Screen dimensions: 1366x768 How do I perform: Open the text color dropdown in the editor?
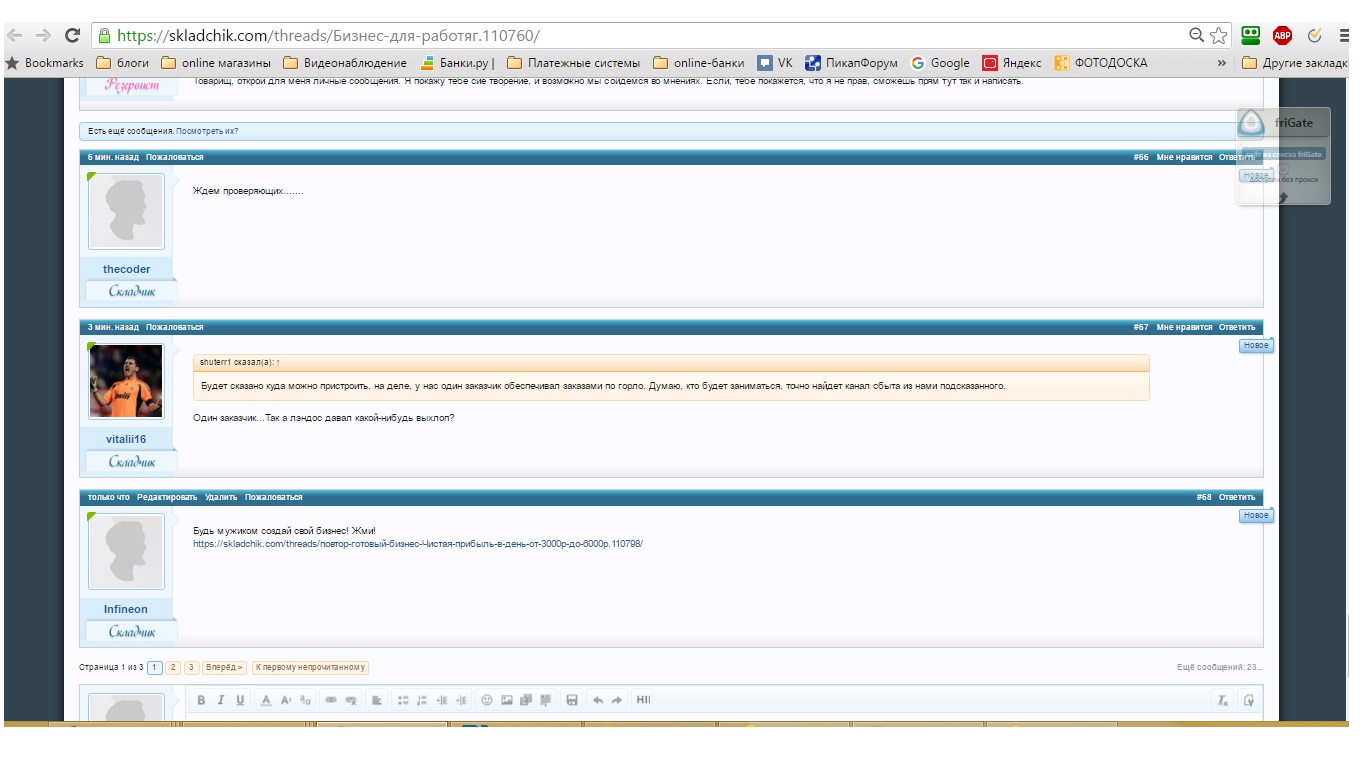[266, 700]
